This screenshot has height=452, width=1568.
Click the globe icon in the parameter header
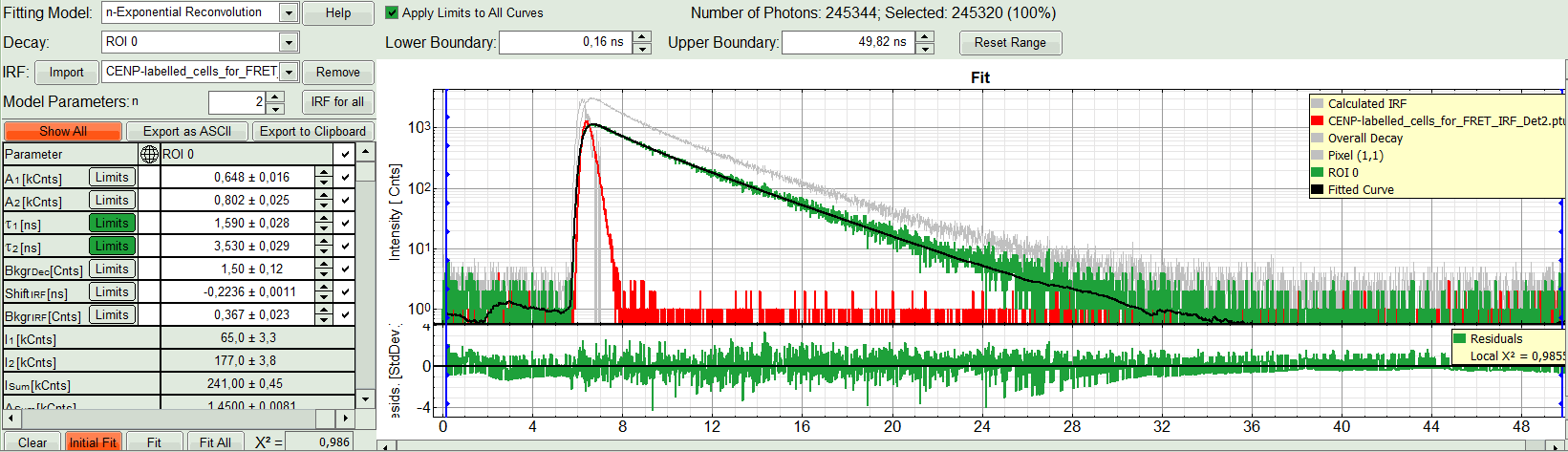click(149, 154)
